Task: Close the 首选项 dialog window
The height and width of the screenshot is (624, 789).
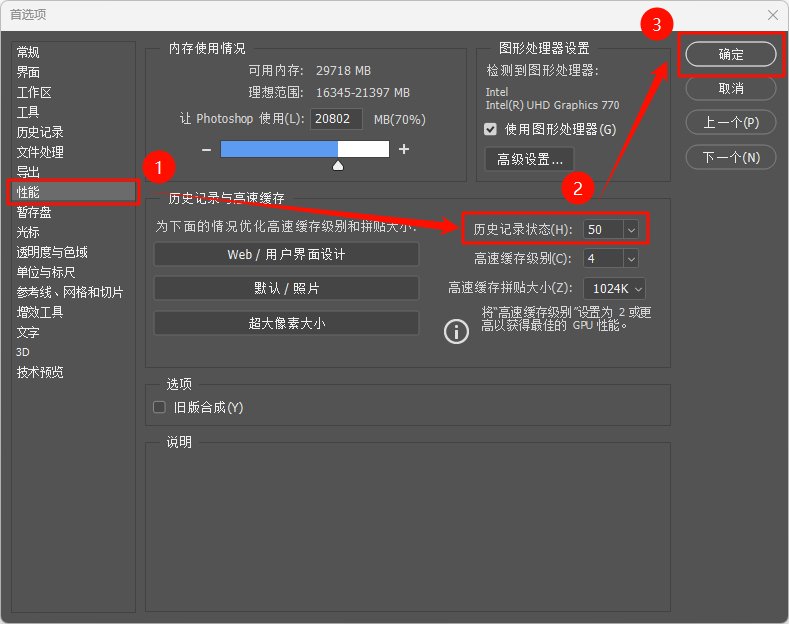Action: coord(772,15)
